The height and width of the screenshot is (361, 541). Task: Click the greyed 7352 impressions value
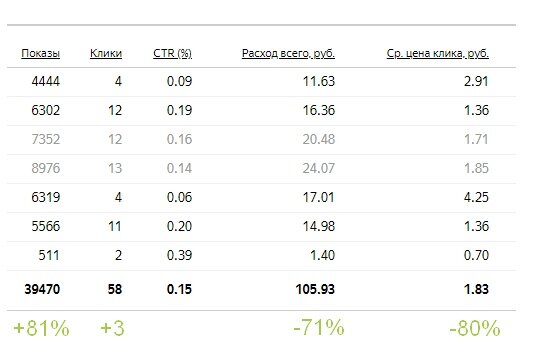coord(46,139)
